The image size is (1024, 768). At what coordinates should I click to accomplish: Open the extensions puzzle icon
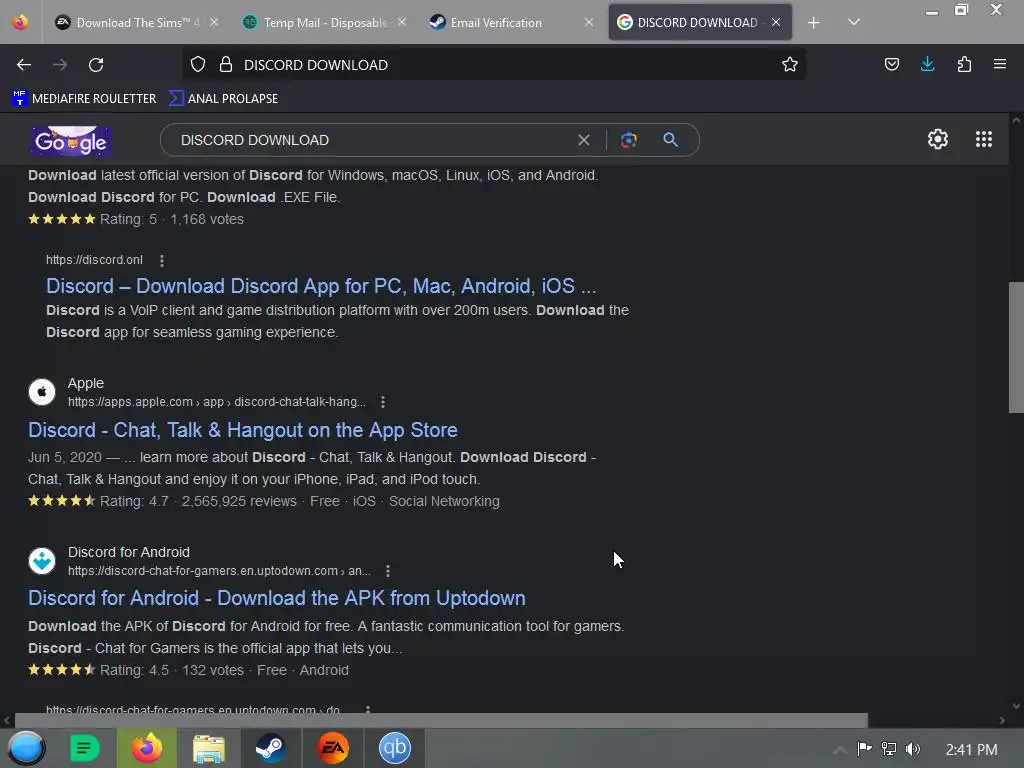tap(964, 64)
